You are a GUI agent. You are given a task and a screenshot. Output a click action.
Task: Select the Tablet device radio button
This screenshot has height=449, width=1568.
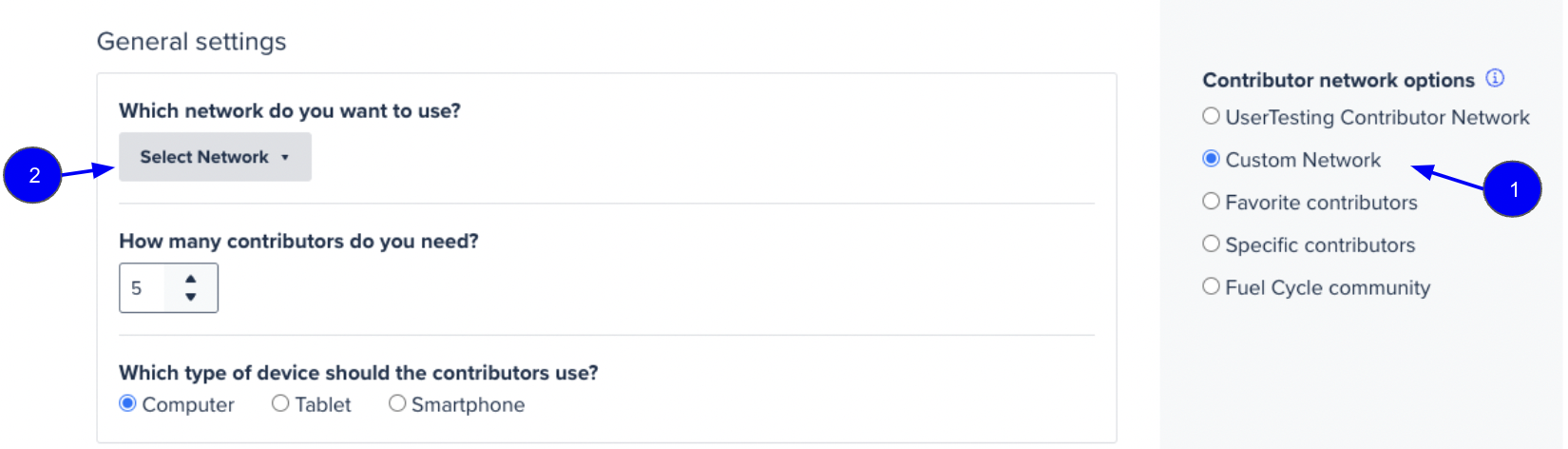[280, 403]
